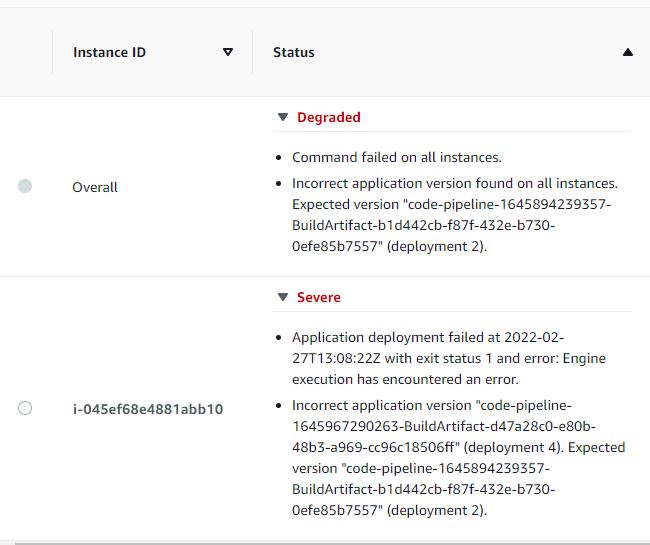Click the divider left of Instance ID header
Viewport: 650px width, 545px height.
pos(52,52)
